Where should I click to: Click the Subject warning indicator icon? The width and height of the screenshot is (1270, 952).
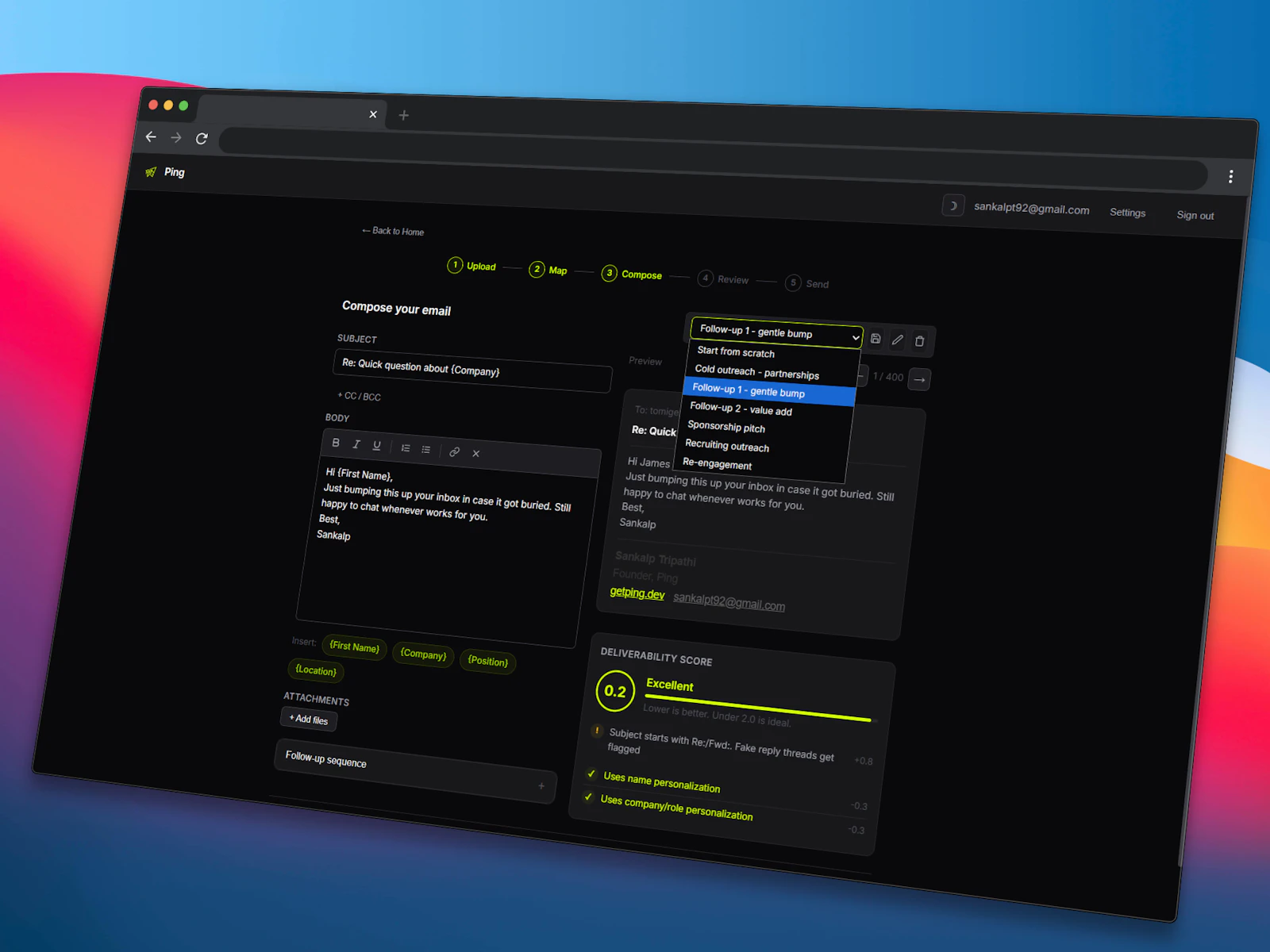click(x=597, y=731)
